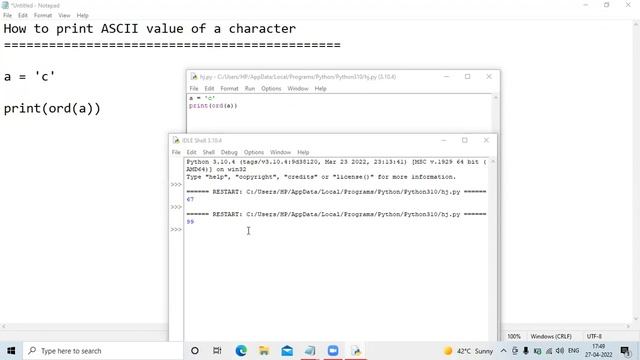The image size is (640, 360).
Task: Click the output value 99 in IDLE Shell
Action: [x=190, y=222]
